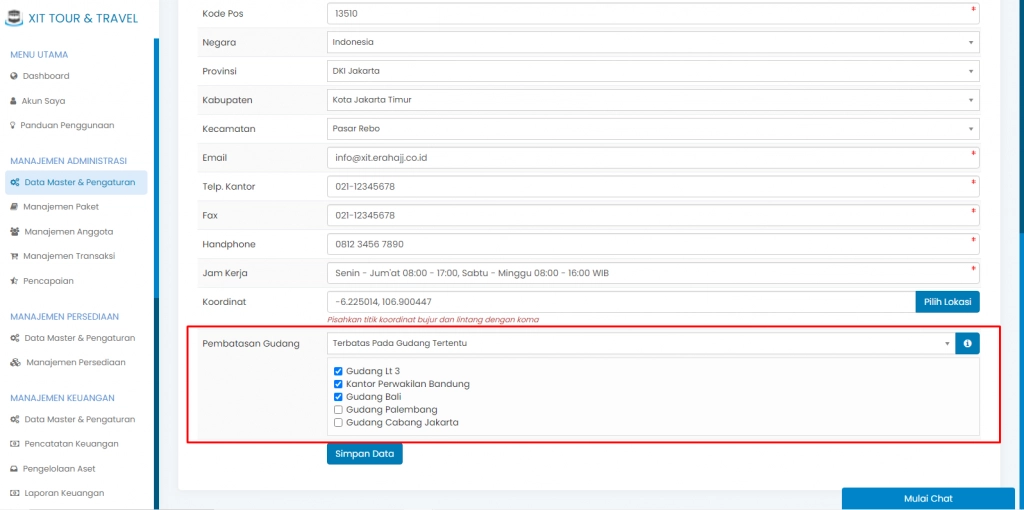Open the Provinsi dropdown
The height and width of the screenshot is (510, 1024).
pyautogui.click(x=652, y=71)
